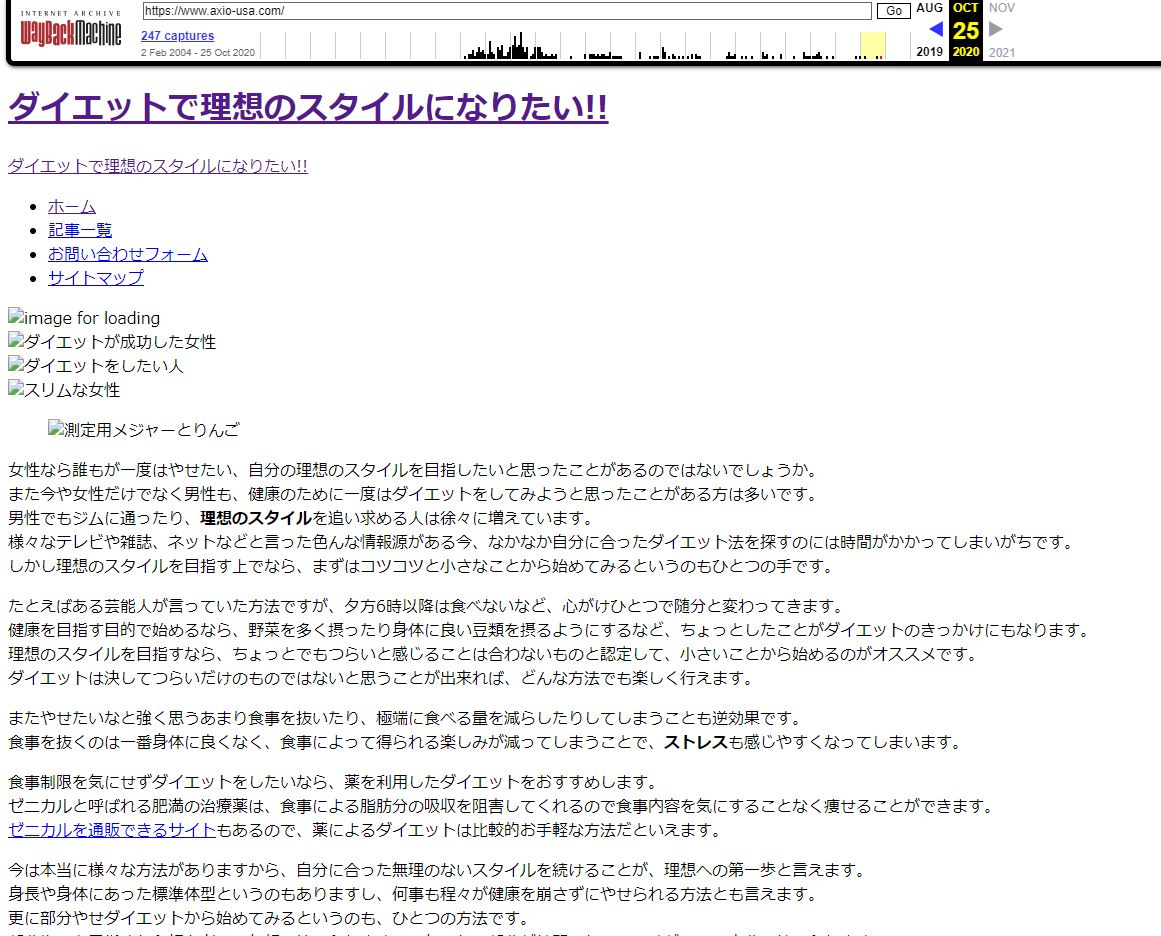The height and width of the screenshot is (936, 1161).
Task: Open the ホーム navigation link
Action: coord(72,206)
